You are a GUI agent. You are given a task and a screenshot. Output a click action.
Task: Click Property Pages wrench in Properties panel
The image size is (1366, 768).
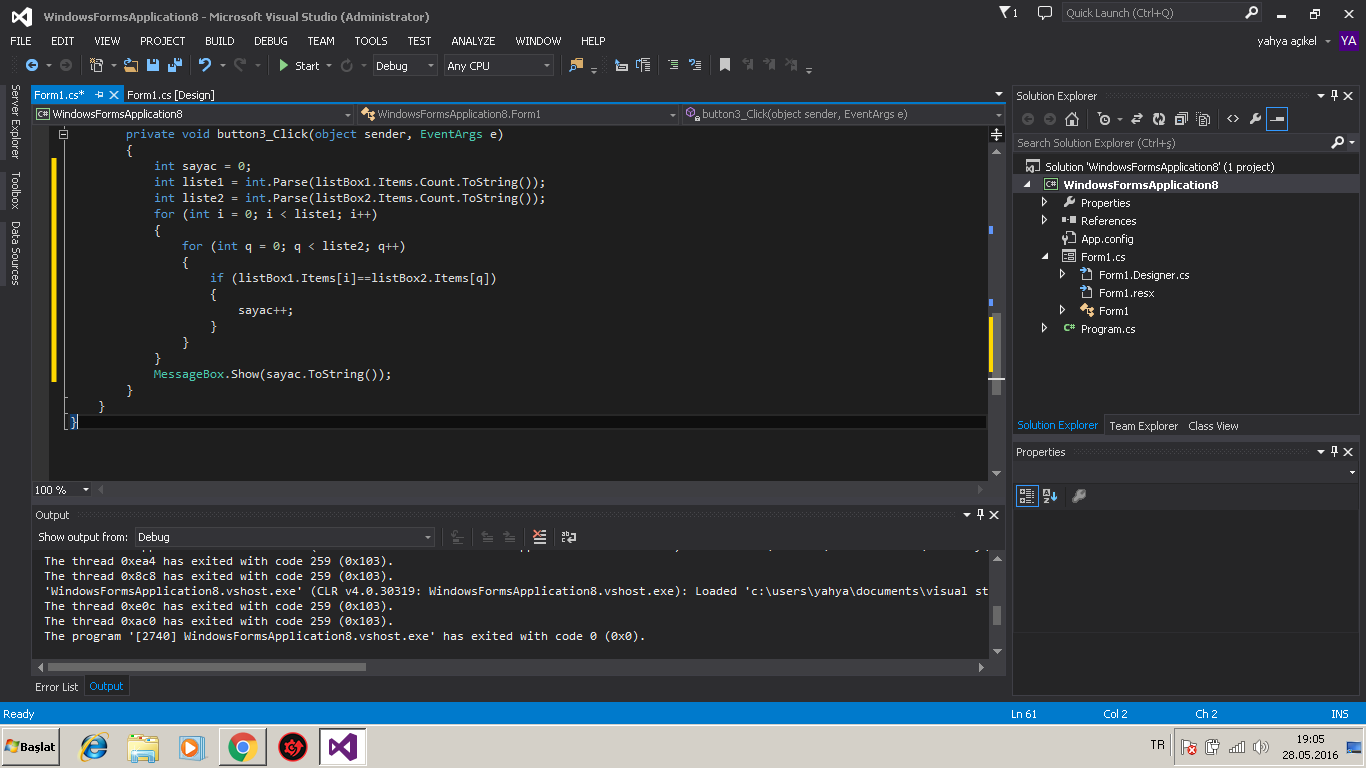[x=1079, y=495]
